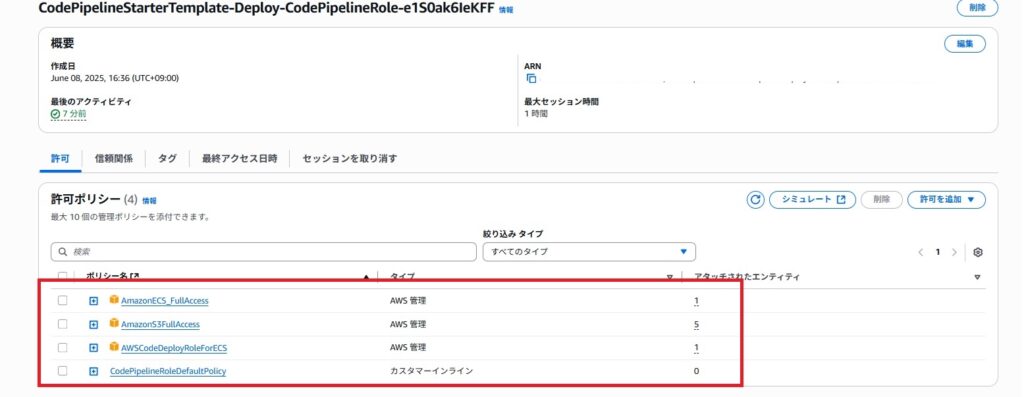Switch to the セッションを取り消す tab
The image size is (1024, 397).
[349, 159]
